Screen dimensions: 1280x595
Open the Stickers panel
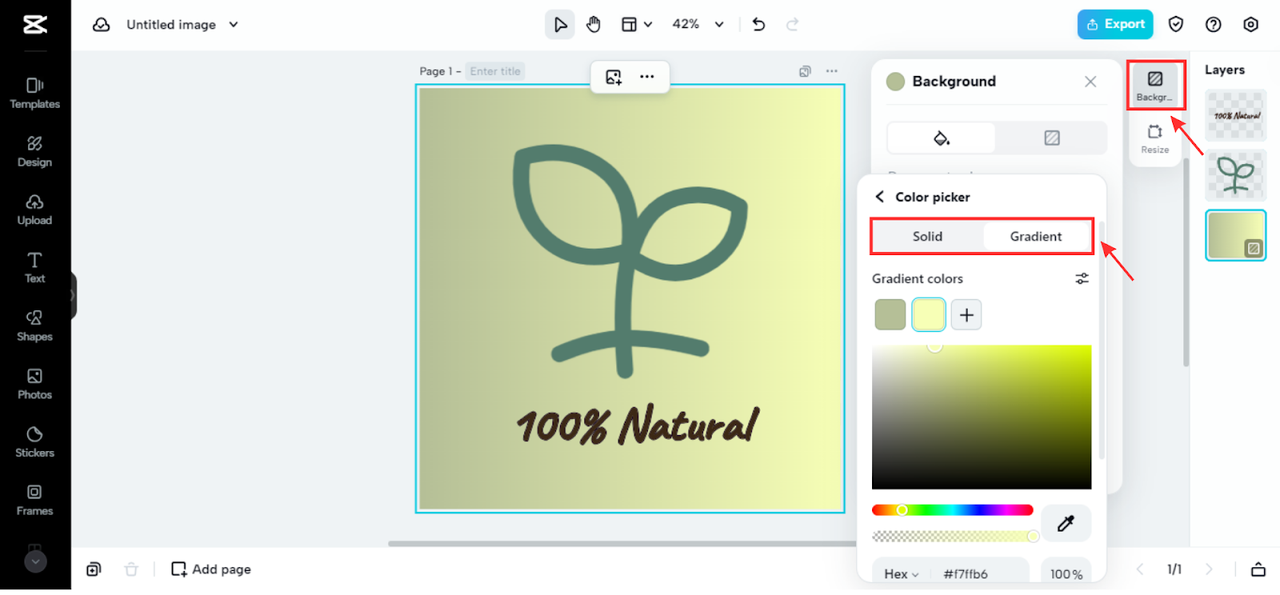(x=35, y=441)
